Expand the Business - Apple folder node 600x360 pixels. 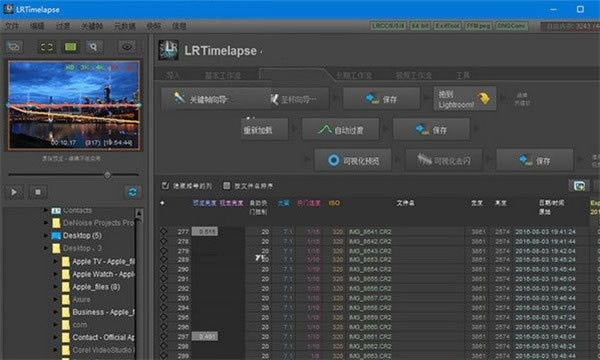tap(55, 312)
